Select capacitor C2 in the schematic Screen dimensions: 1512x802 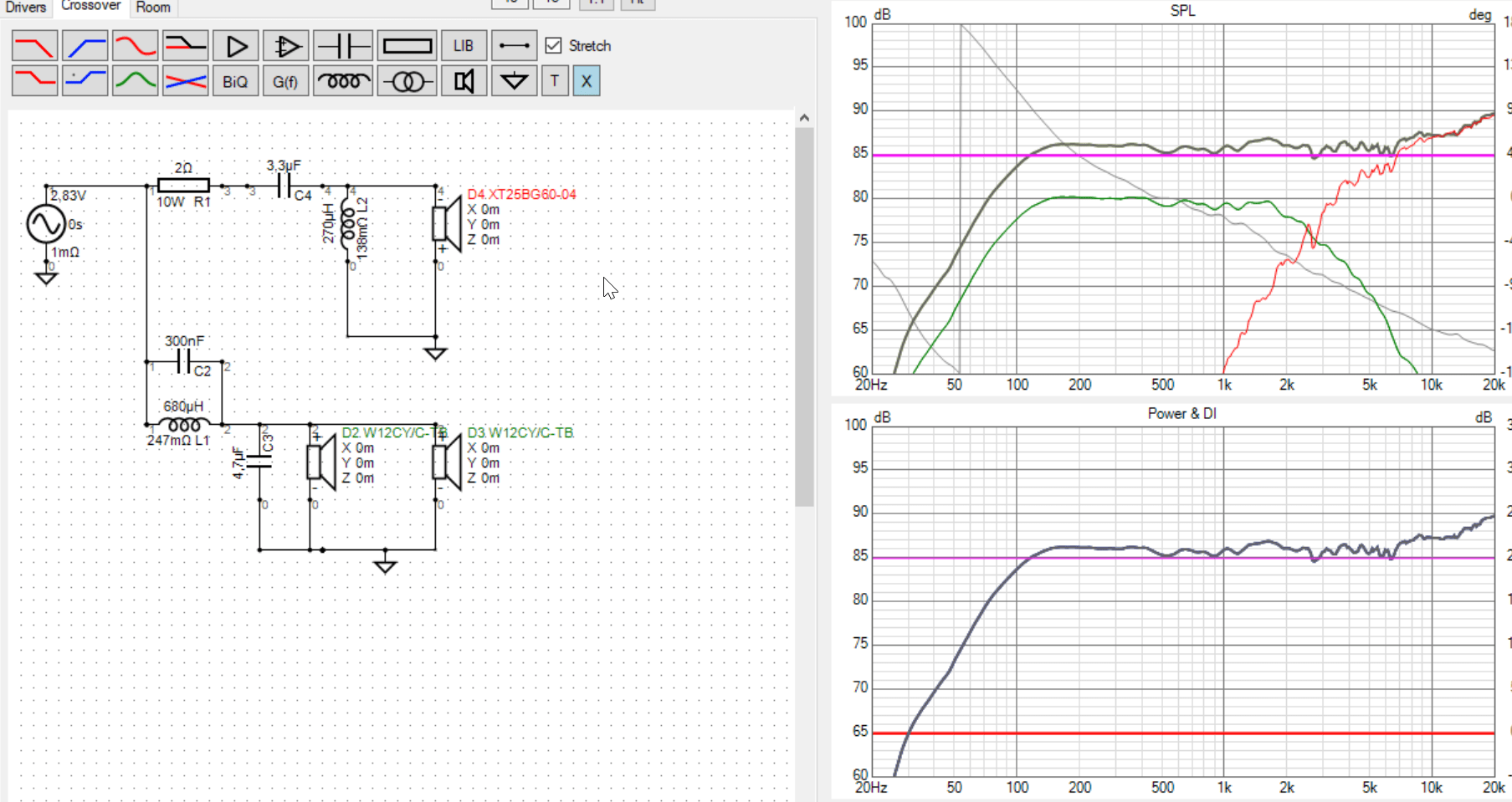[185, 362]
